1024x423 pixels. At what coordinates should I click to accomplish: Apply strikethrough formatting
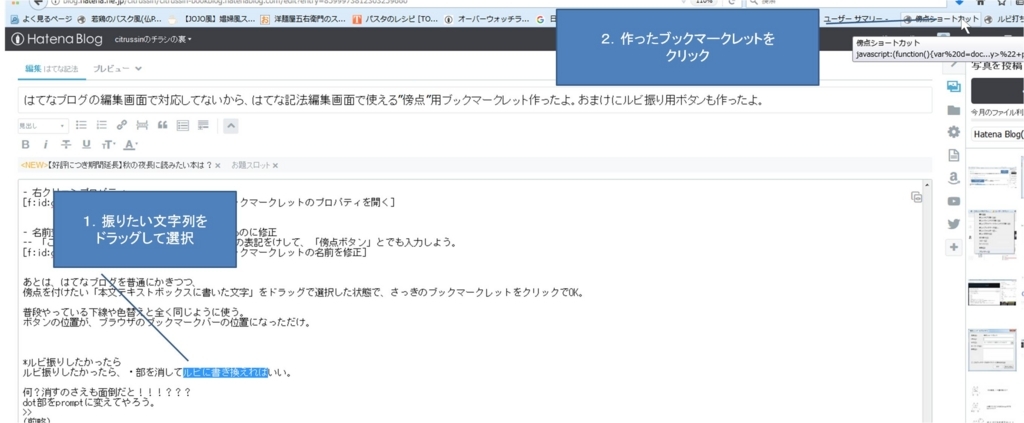coord(65,145)
